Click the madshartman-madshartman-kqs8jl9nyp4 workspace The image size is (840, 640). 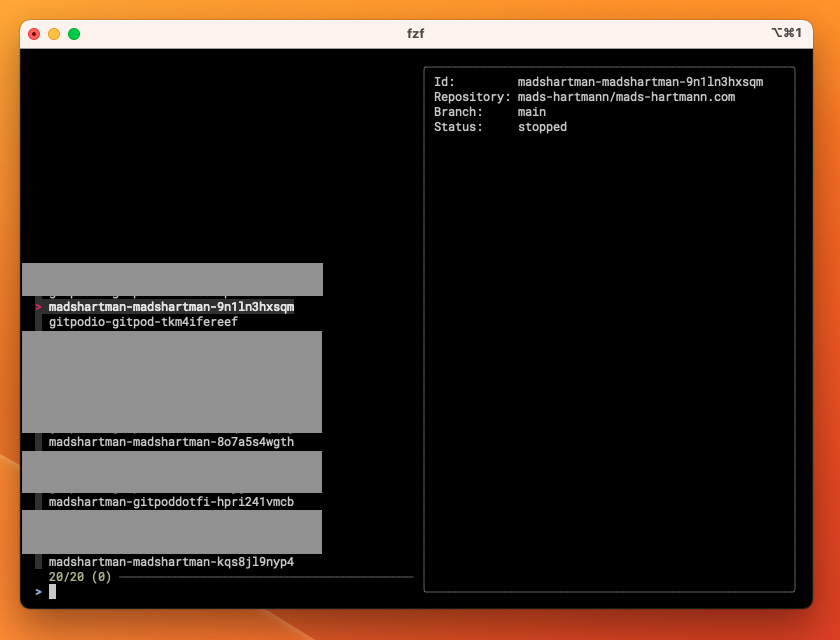pyautogui.click(x=171, y=562)
